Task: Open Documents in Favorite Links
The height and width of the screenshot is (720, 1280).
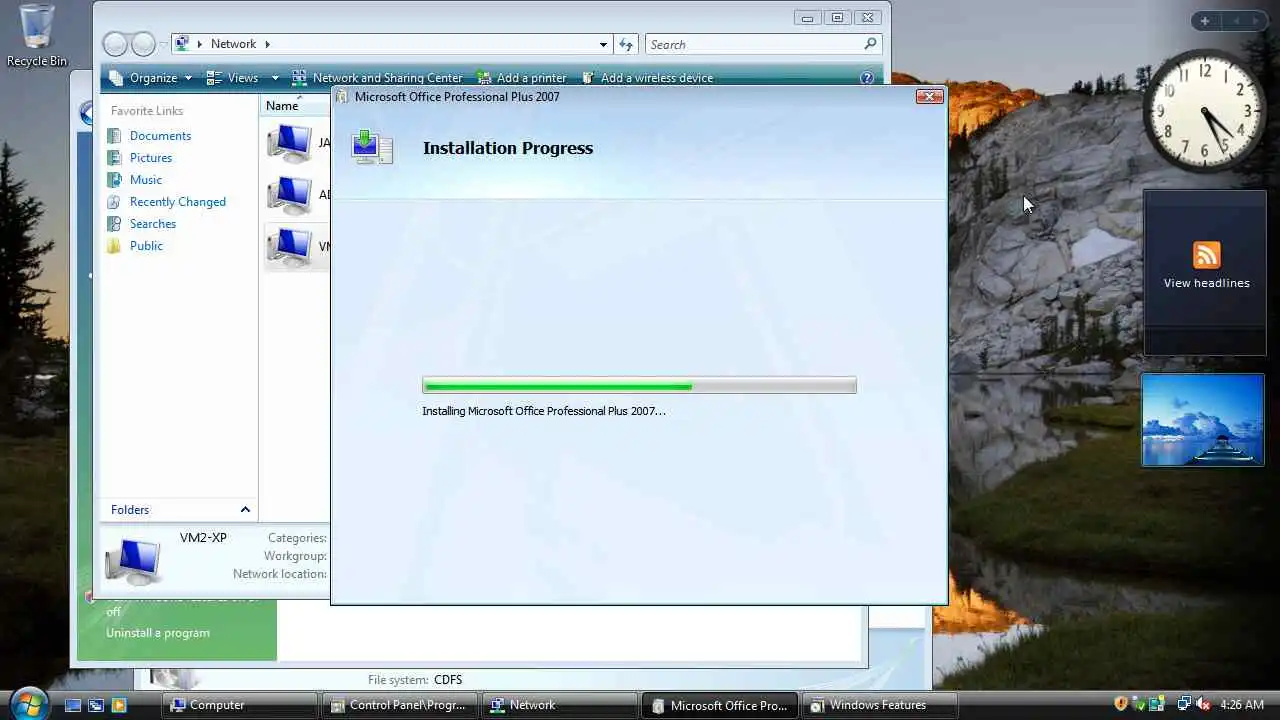Action: [x=160, y=136]
